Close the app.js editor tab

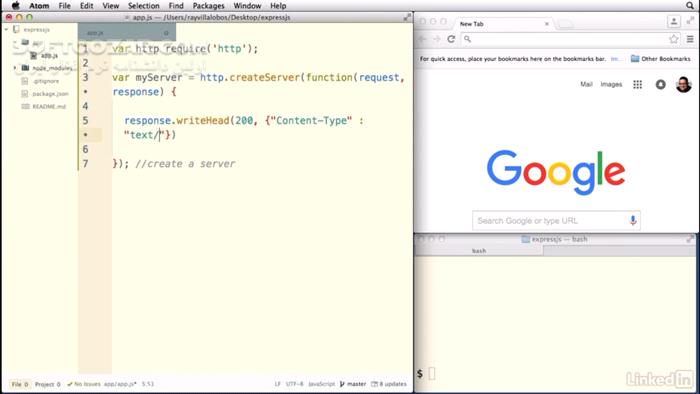point(166,33)
